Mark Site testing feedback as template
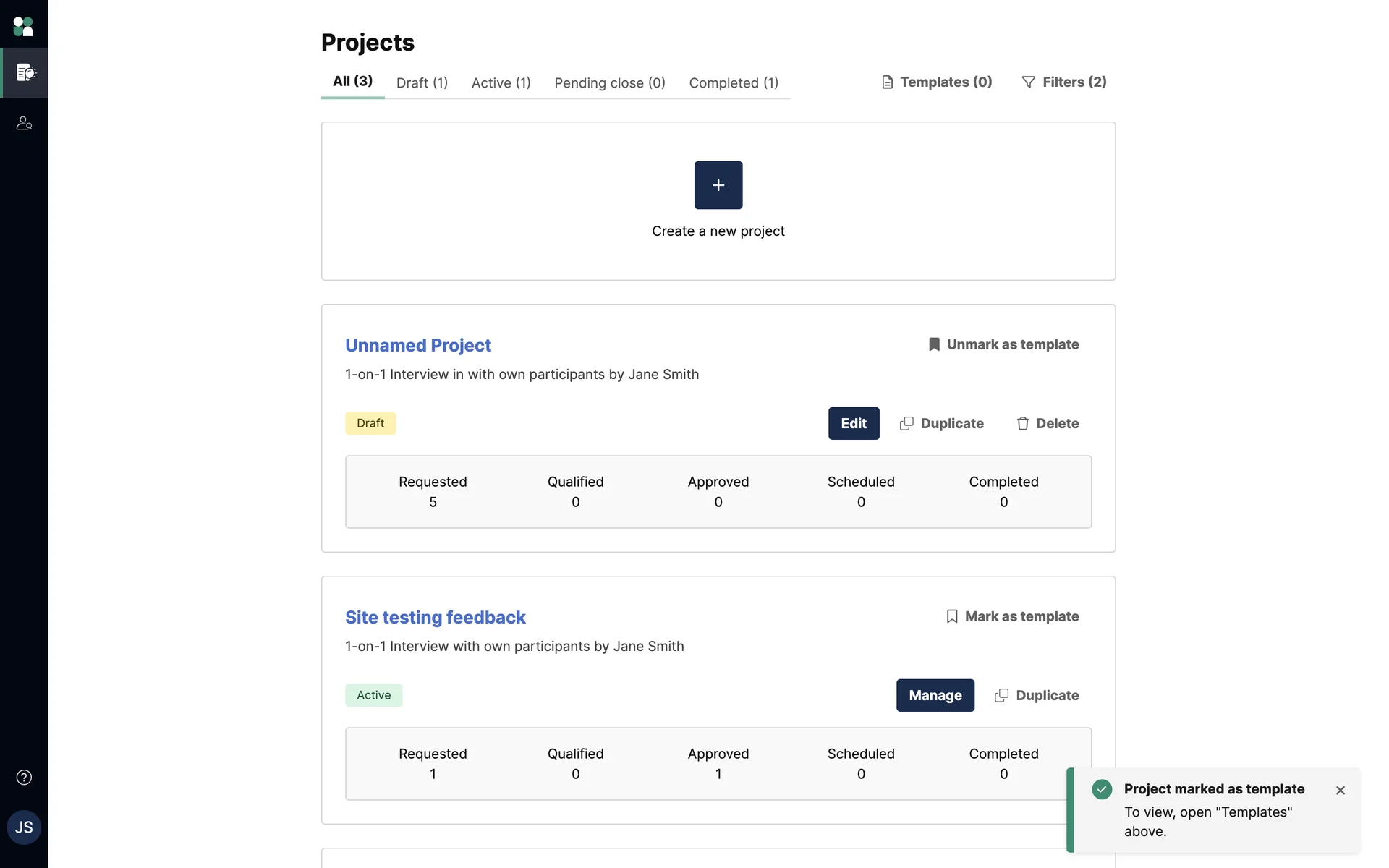Screen dimensions: 1389x868 1011,616
